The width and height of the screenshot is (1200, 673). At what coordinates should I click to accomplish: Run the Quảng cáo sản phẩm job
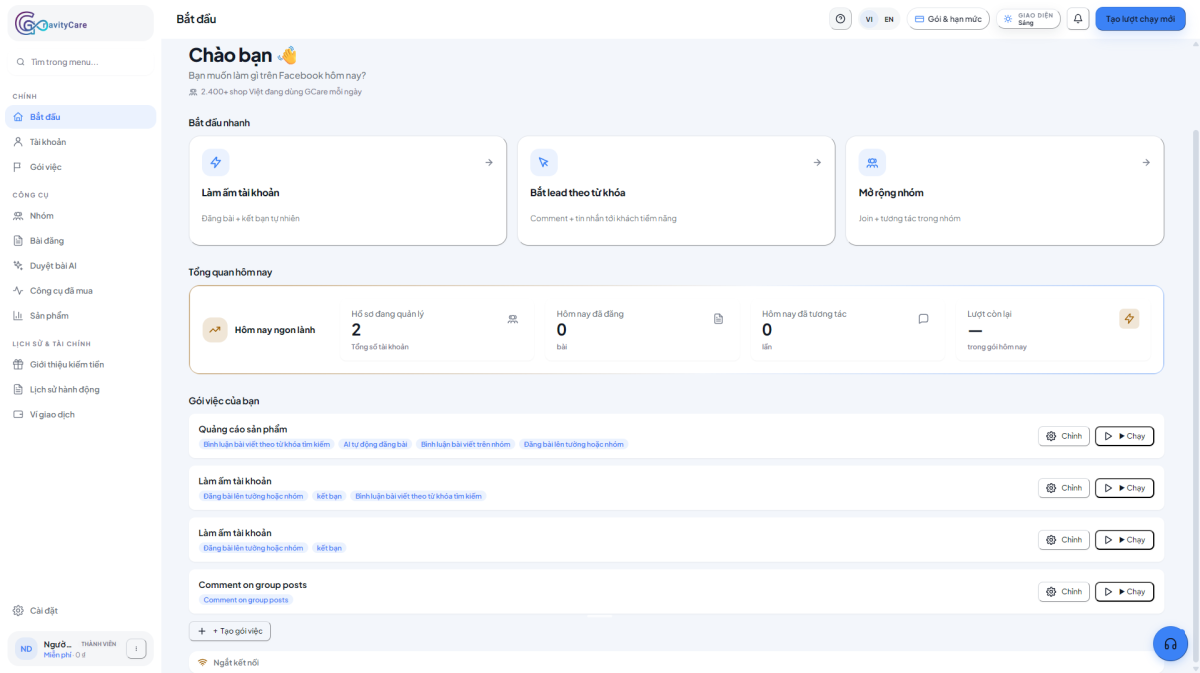(x=1125, y=436)
